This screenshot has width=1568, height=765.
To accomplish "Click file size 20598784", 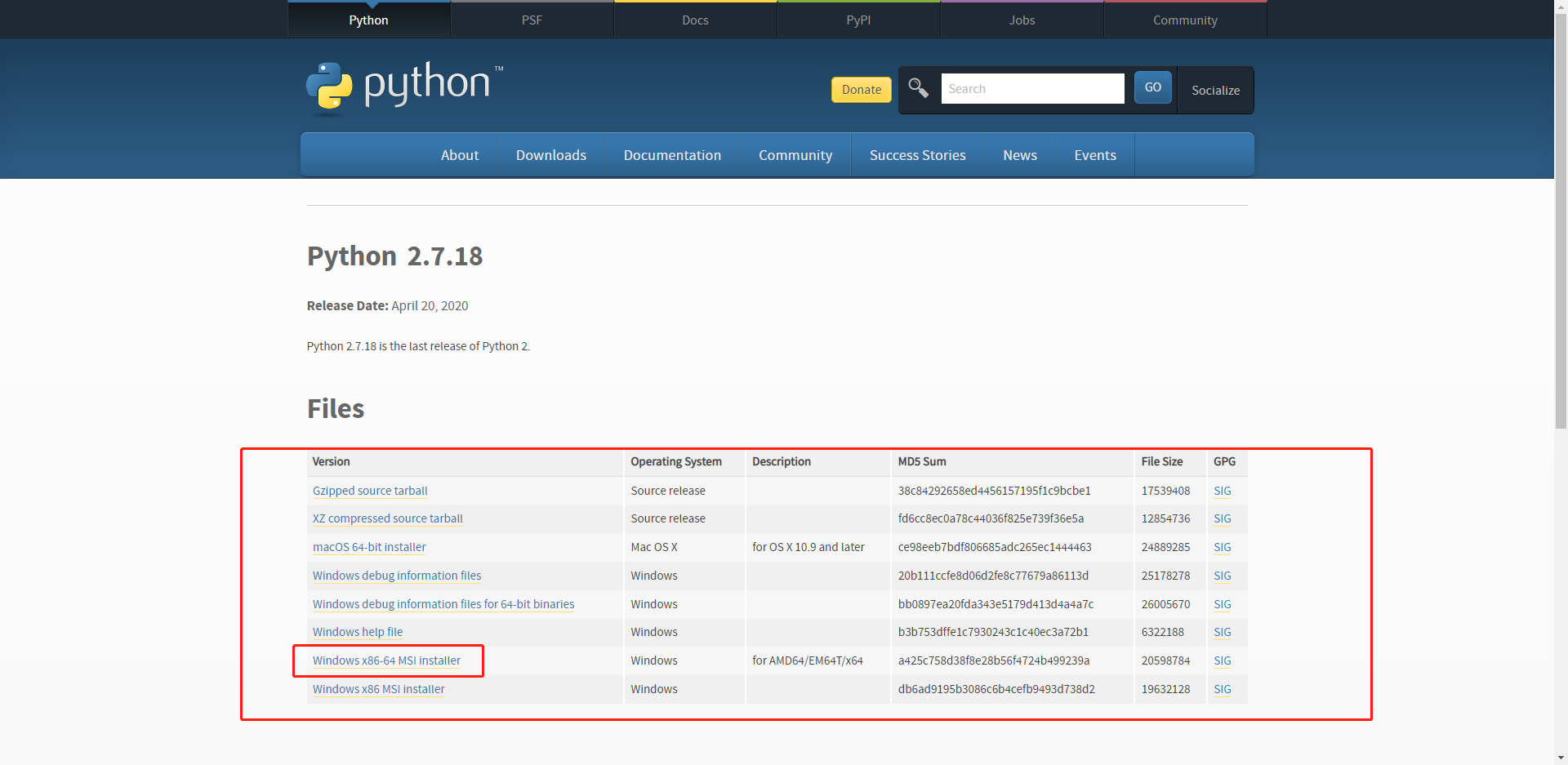I will [1165, 660].
